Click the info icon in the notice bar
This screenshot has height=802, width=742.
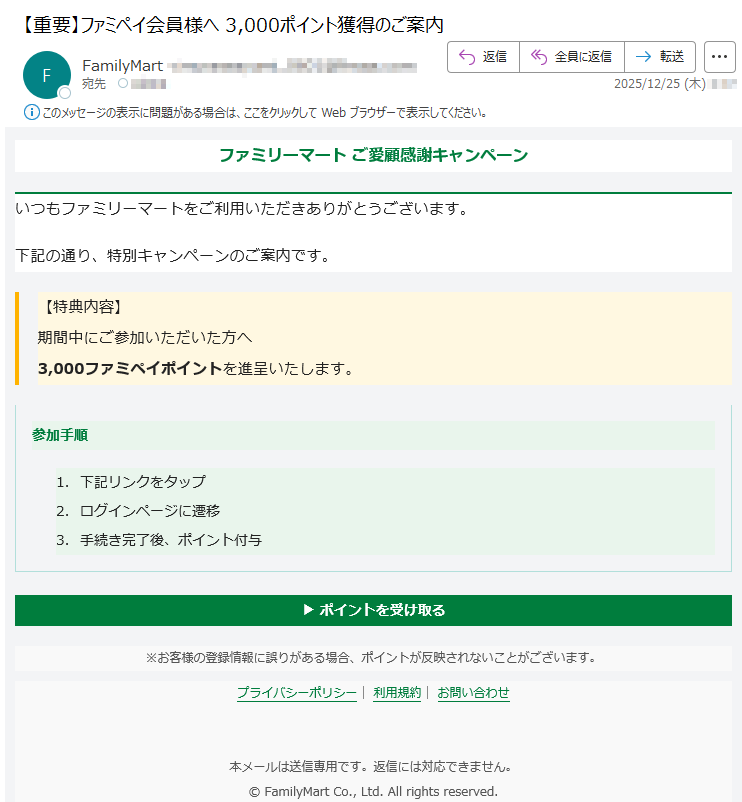(x=31, y=112)
